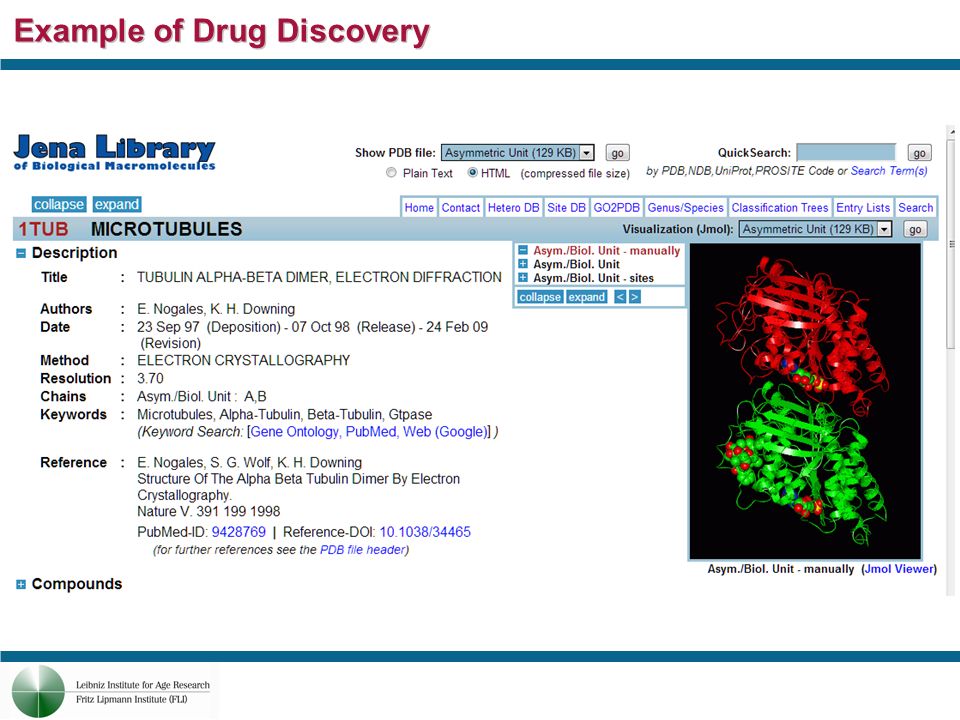Image resolution: width=960 pixels, height=720 pixels.
Task: Open the Gene Ontology keyword search link
Action: (295, 432)
